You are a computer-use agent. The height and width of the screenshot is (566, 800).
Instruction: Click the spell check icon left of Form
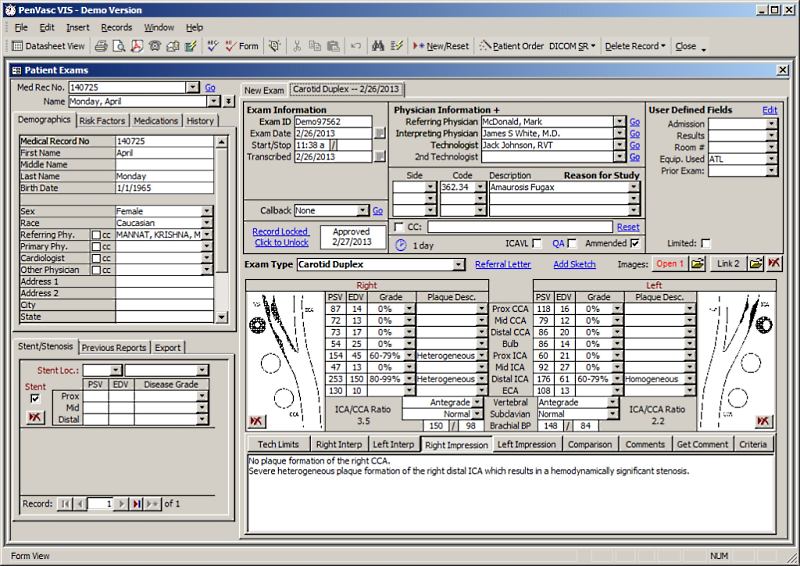(213, 46)
